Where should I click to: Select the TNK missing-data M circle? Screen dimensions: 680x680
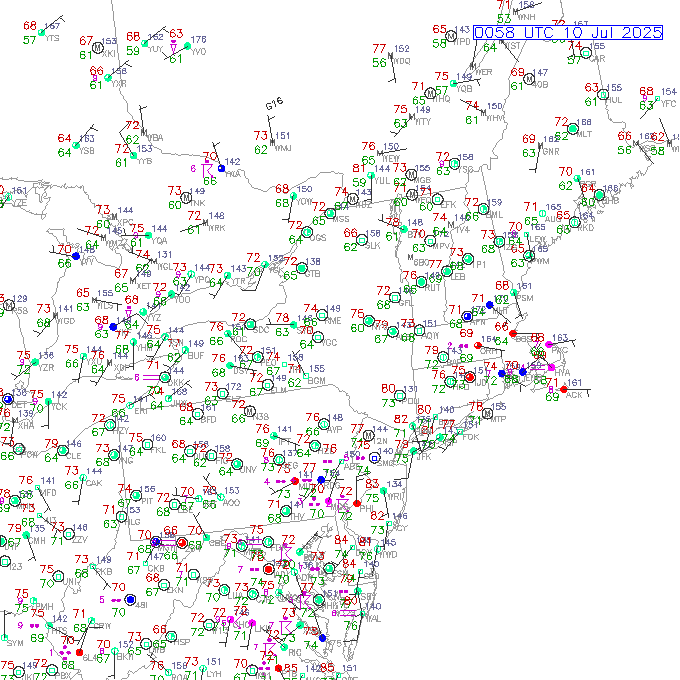(x=186, y=197)
